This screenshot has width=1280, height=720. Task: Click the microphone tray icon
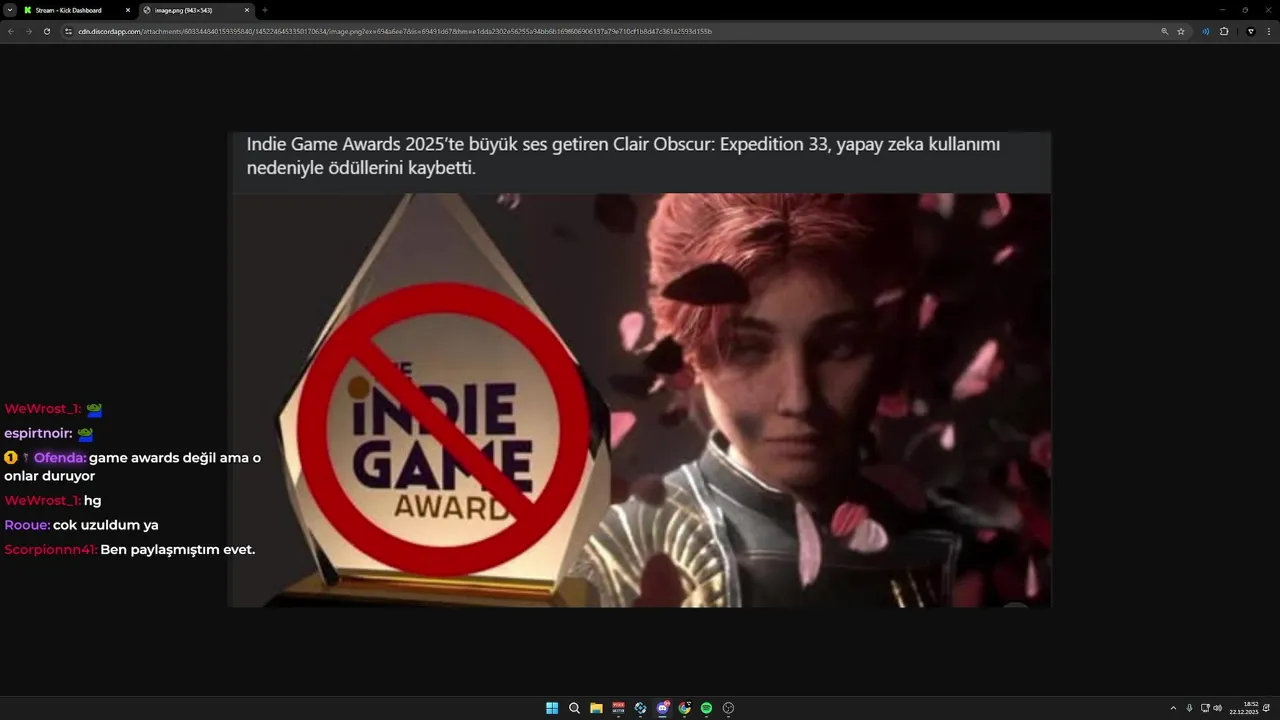[x=1189, y=708]
